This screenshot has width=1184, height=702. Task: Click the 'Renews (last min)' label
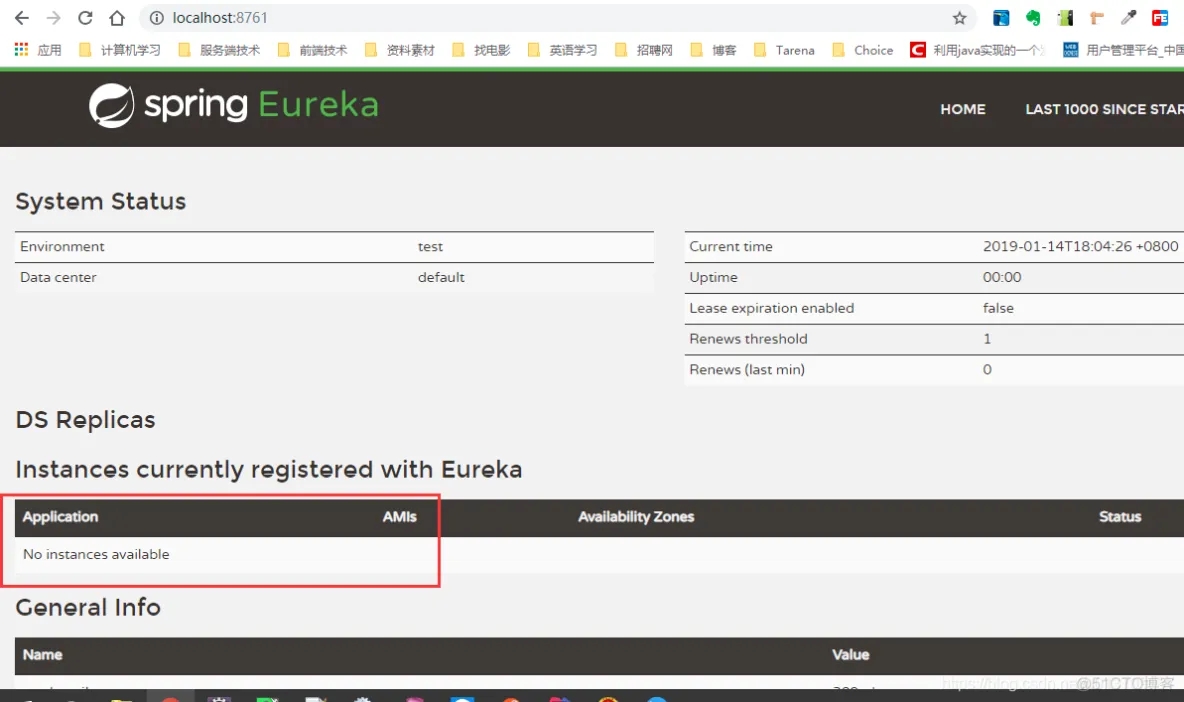click(747, 370)
